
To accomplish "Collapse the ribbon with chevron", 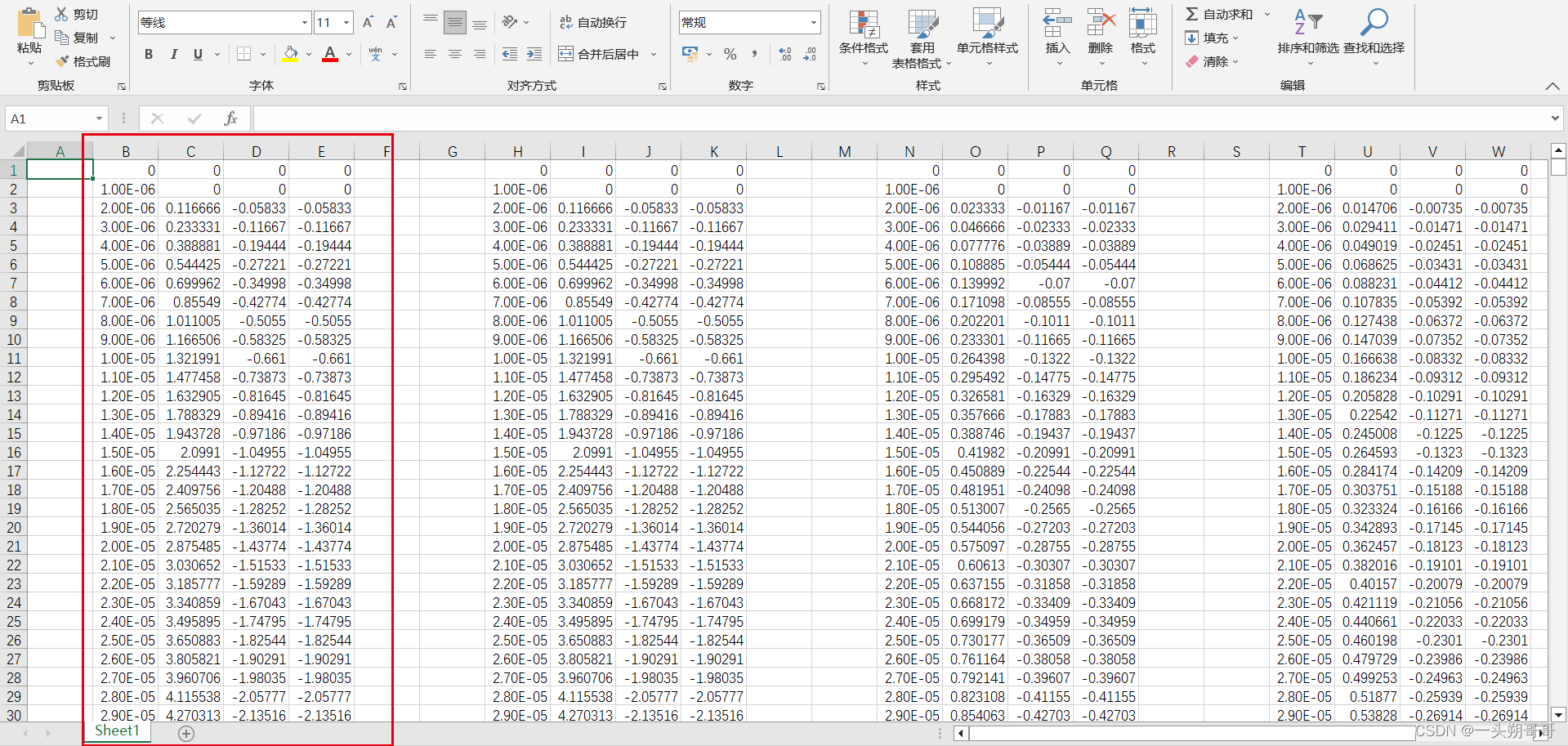I will (1552, 86).
